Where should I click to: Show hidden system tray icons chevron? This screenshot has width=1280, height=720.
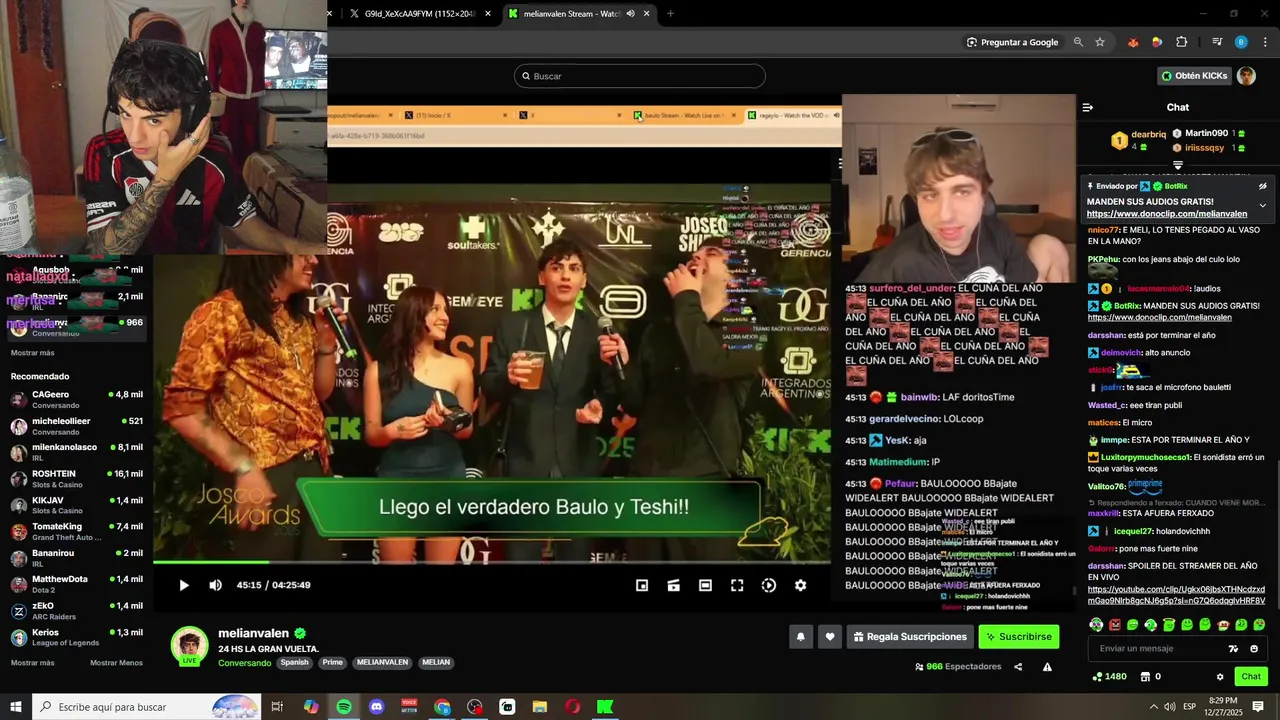[1153, 707]
